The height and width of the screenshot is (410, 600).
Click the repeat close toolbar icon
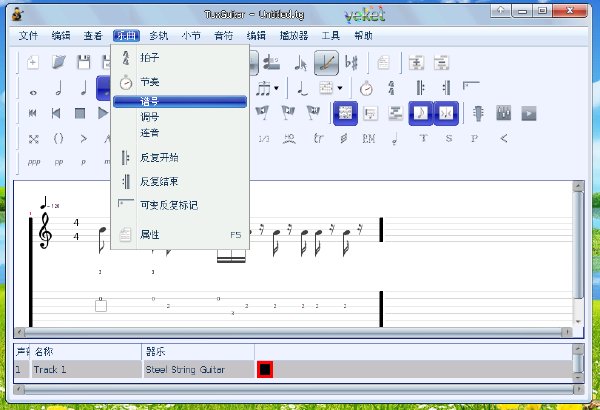pos(446,88)
